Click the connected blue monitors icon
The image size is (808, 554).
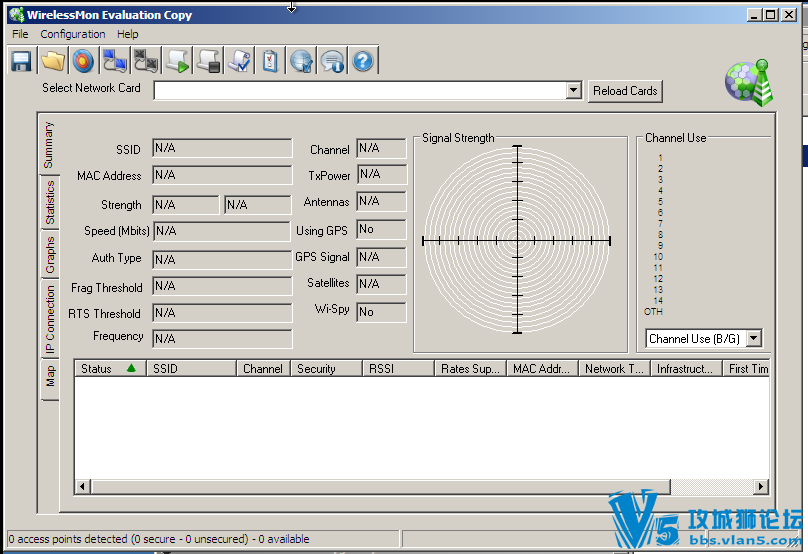pos(114,61)
